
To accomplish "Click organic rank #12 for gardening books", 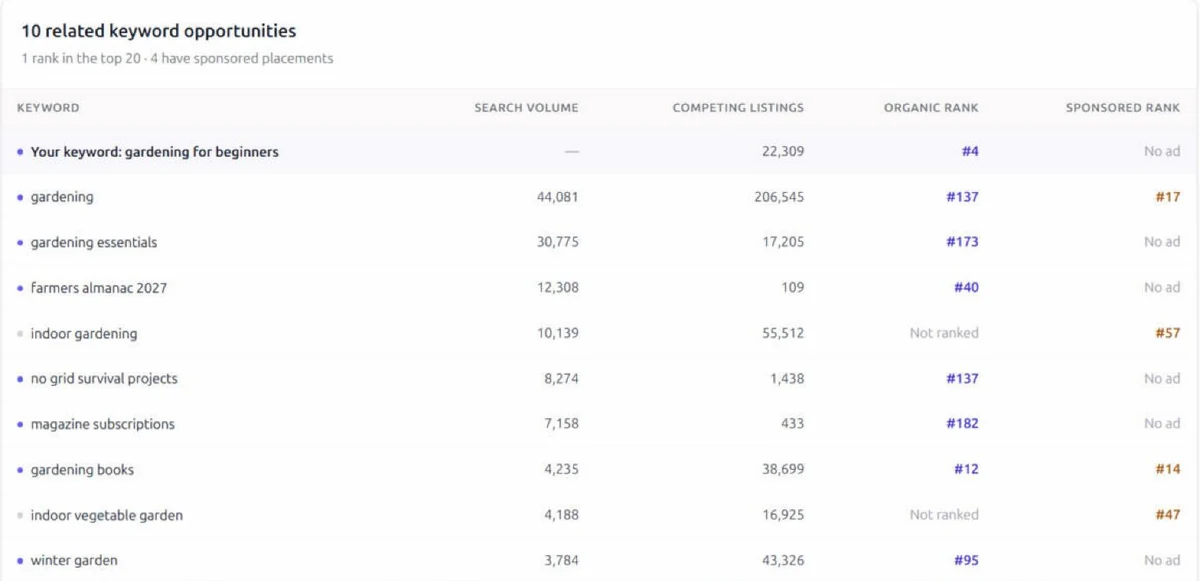I will click(x=966, y=469).
